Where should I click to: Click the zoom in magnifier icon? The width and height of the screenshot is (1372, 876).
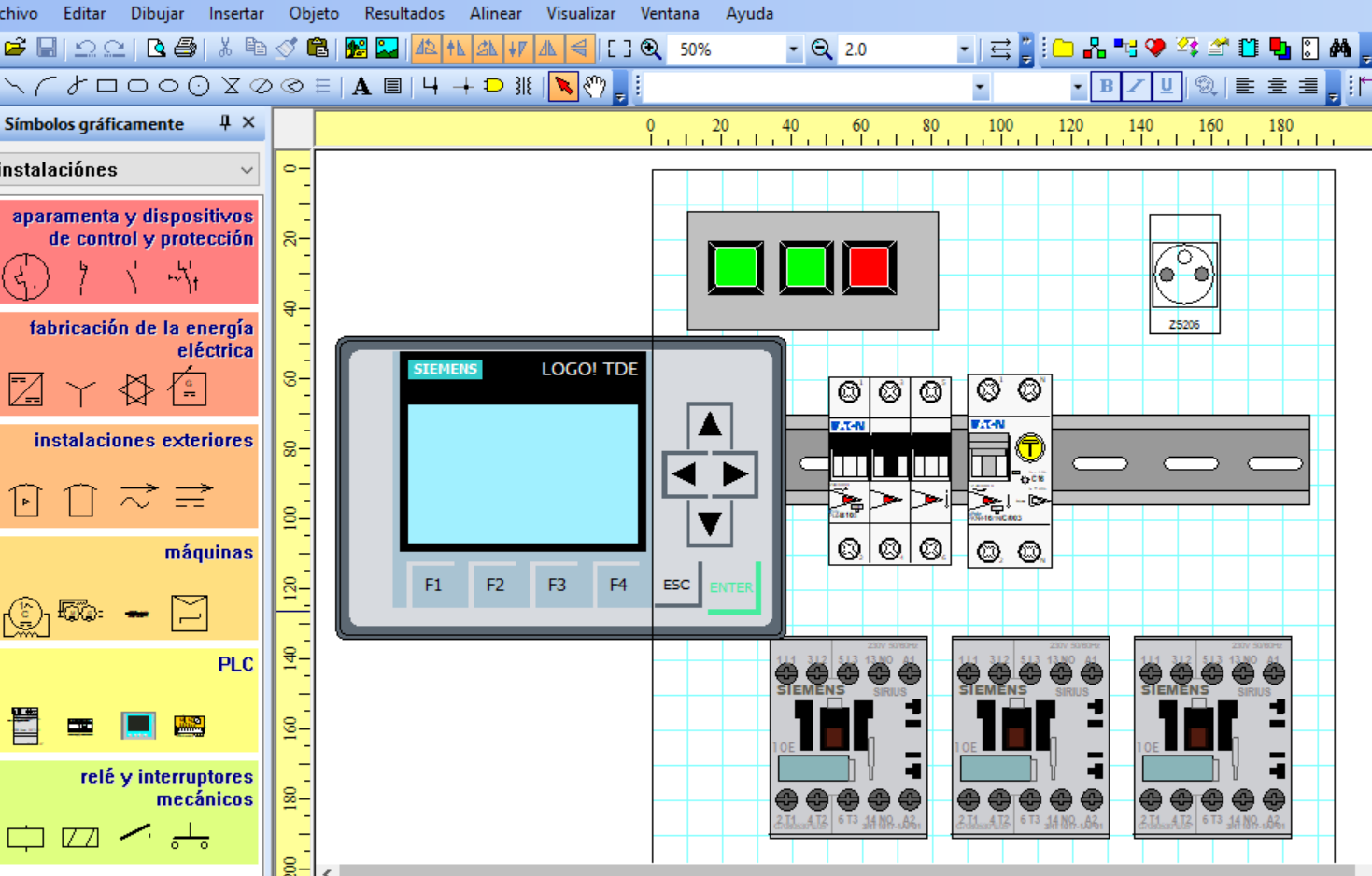tap(651, 49)
